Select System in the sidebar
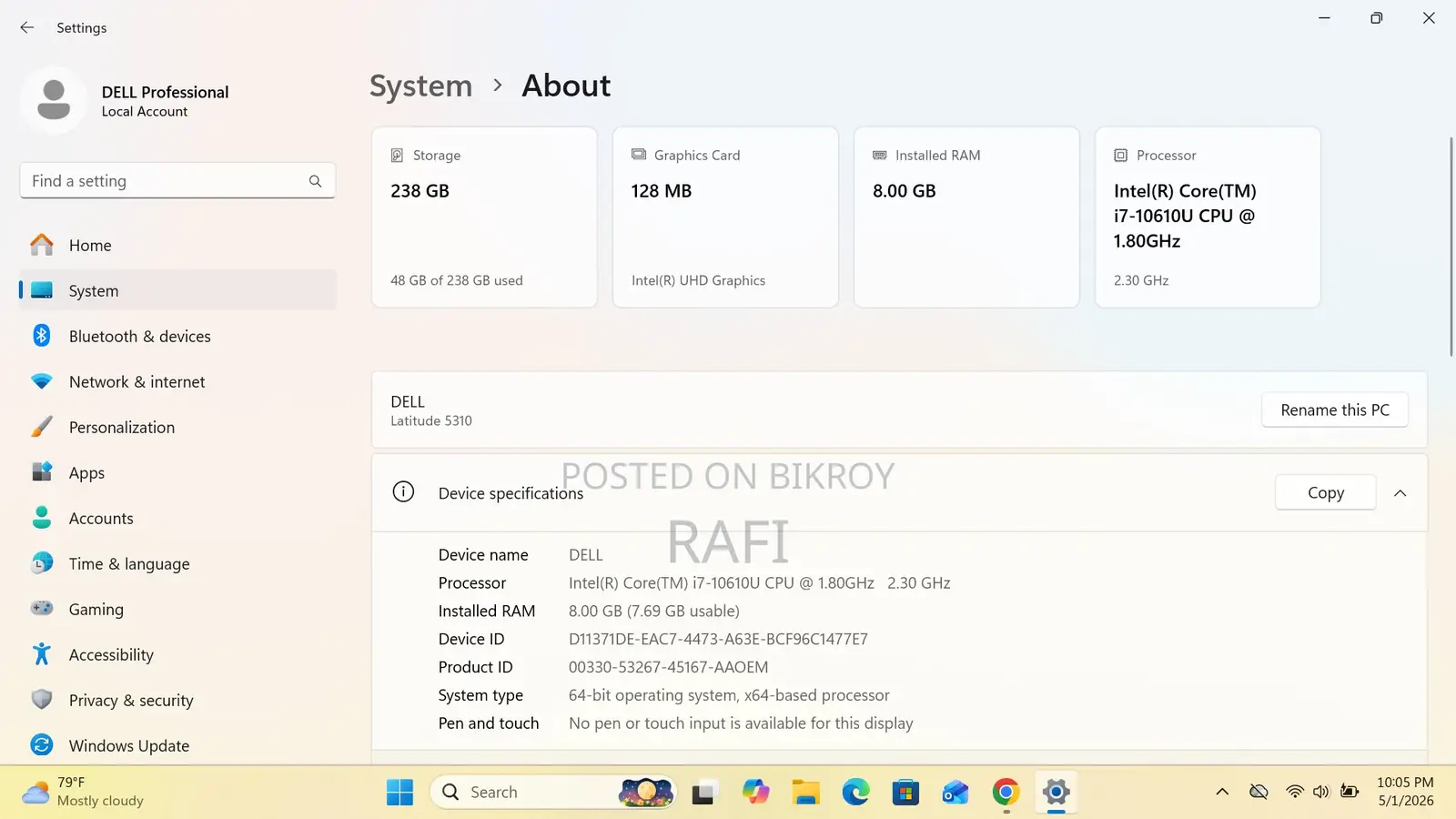This screenshot has width=1456, height=819. point(177,290)
